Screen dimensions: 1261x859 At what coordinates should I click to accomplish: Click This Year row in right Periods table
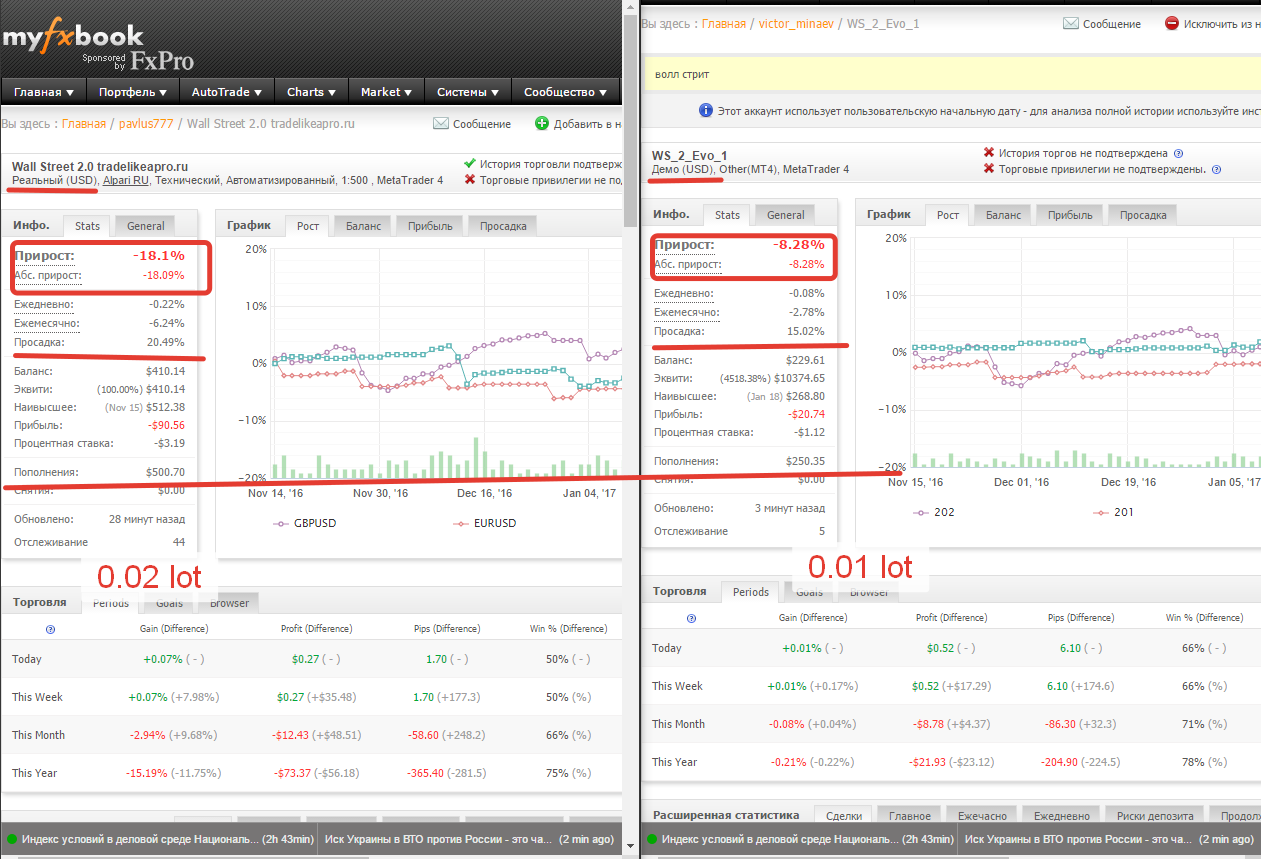tap(950, 762)
